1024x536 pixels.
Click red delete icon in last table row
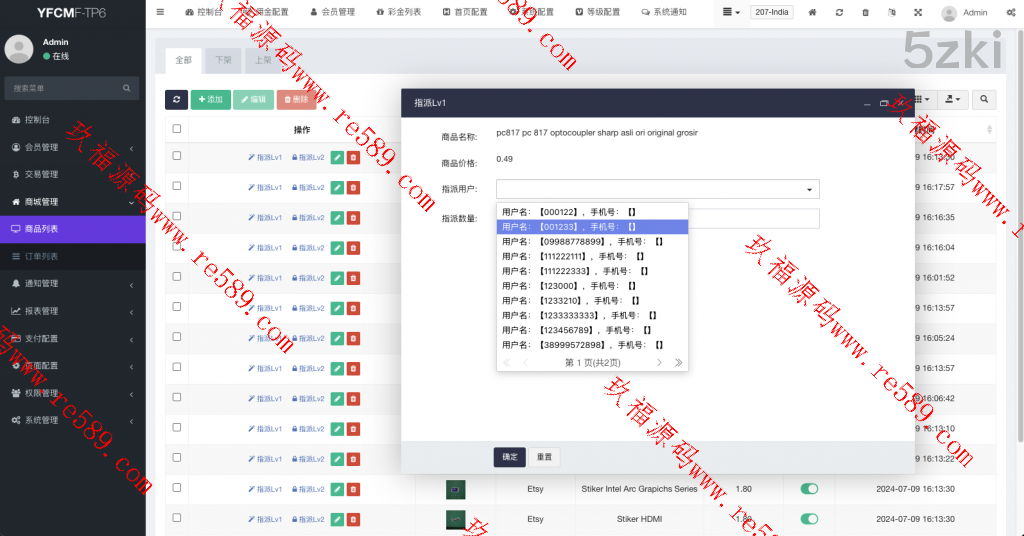click(x=353, y=519)
